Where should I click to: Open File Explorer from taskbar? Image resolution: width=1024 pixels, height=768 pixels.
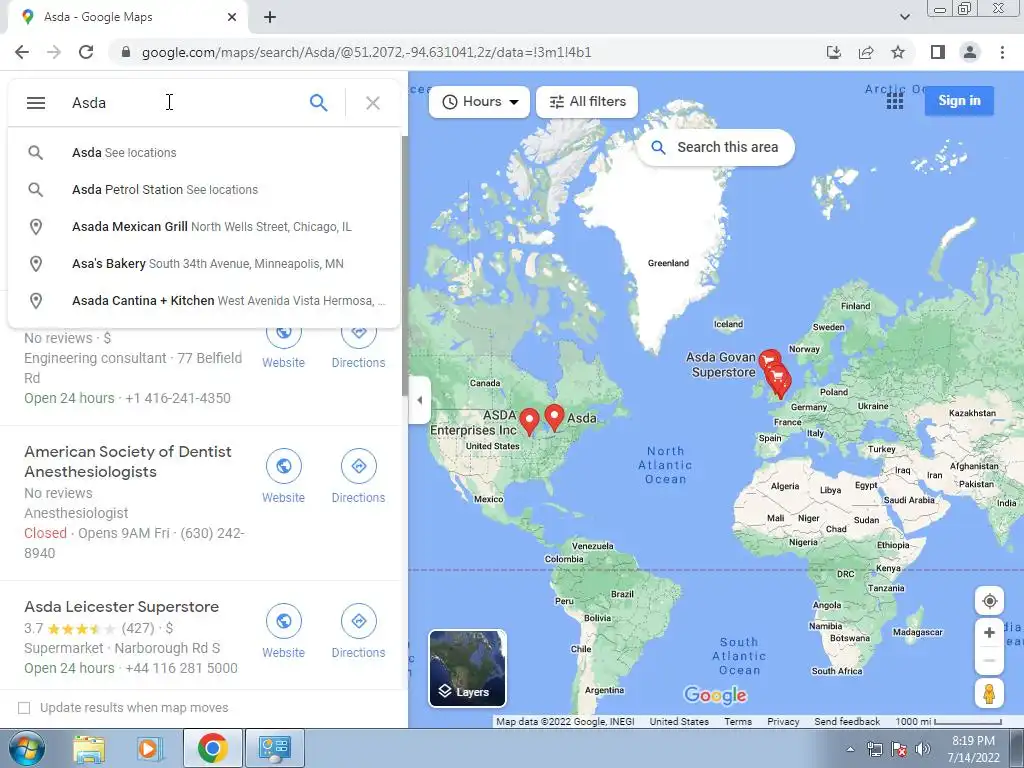coord(89,748)
